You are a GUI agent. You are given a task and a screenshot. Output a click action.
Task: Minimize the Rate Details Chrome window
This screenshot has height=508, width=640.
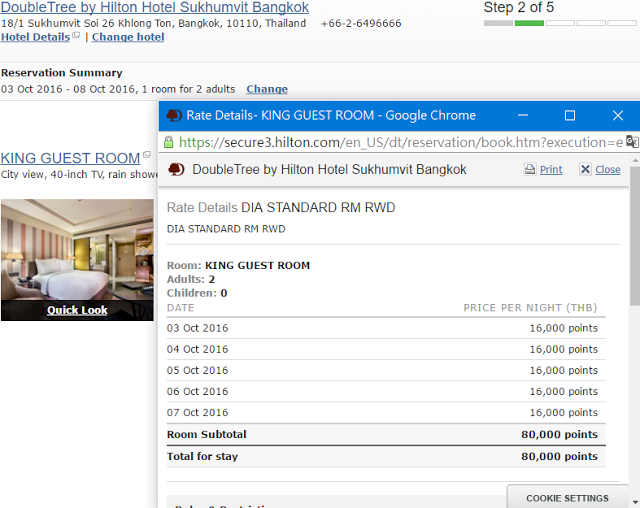523,116
